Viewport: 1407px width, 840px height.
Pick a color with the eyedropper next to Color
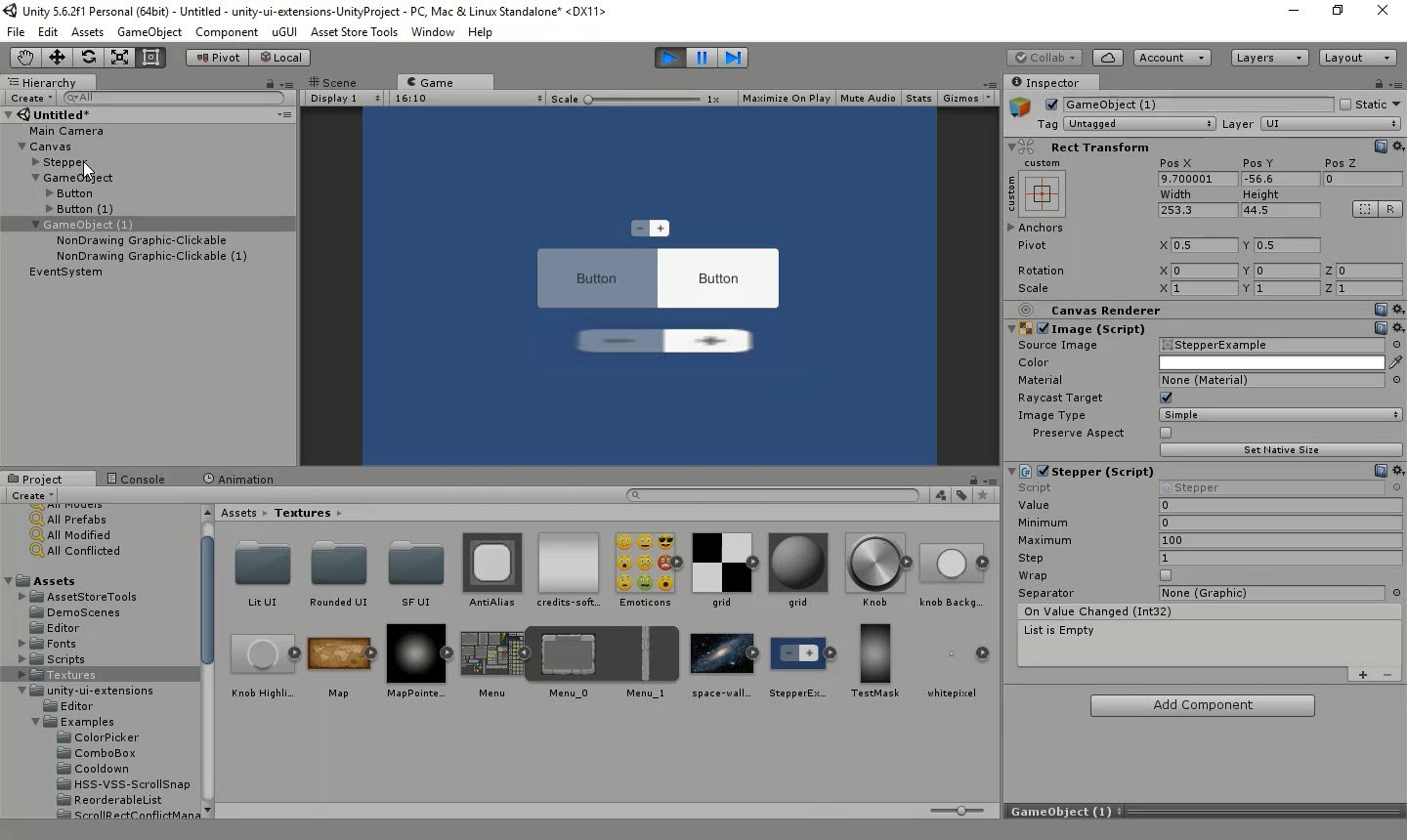[x=1396, y=362]
